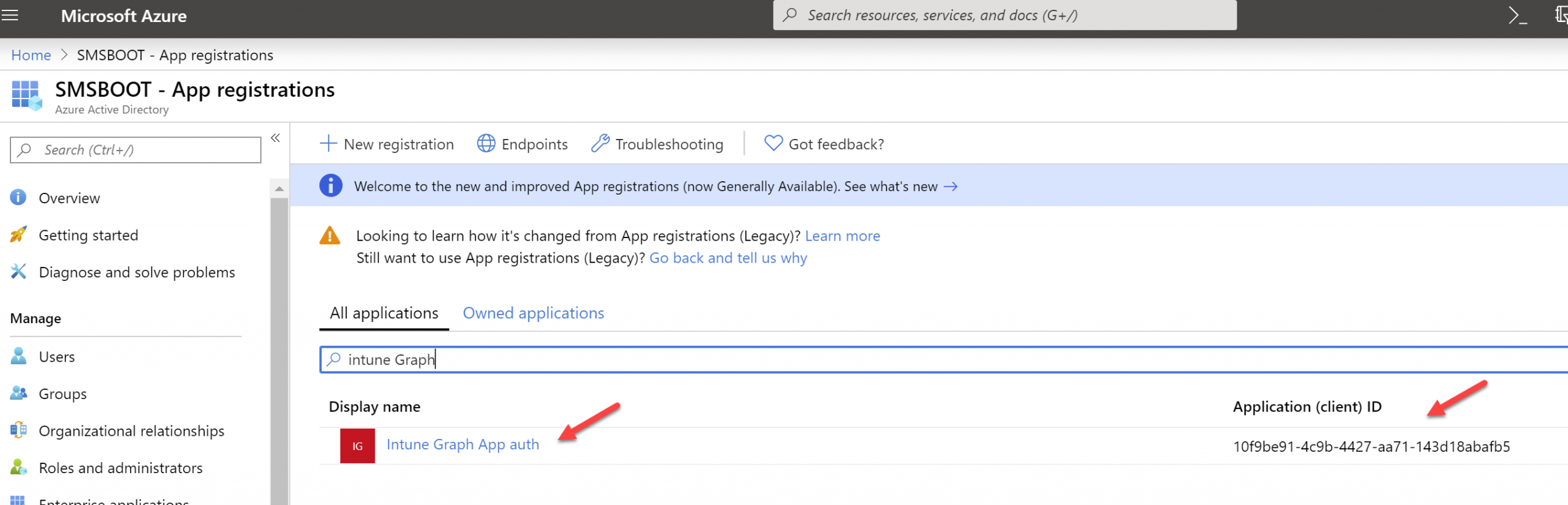The image size is (1568, 505).
Task: Launch Cloud Shell from top bar
Action: coord(1517,15)
